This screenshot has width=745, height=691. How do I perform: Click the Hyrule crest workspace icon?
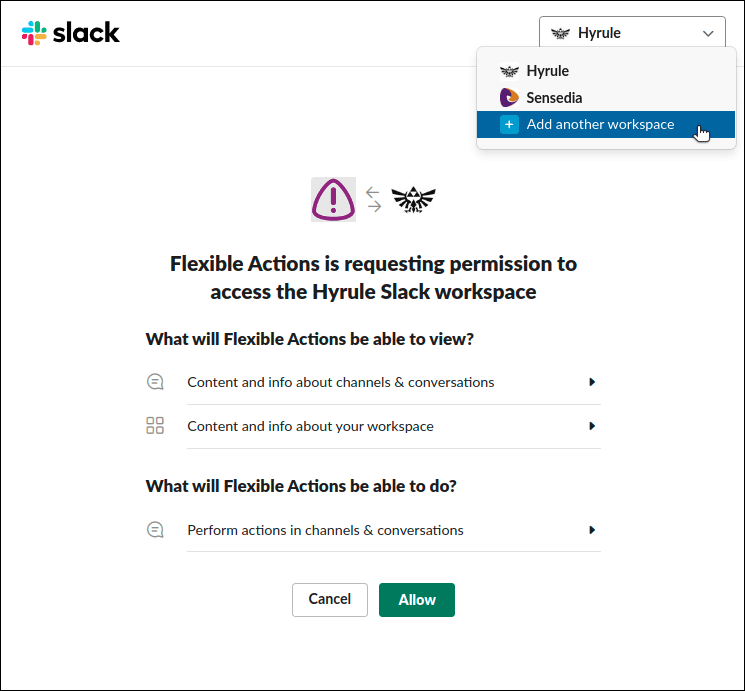(x=413, y=199)
